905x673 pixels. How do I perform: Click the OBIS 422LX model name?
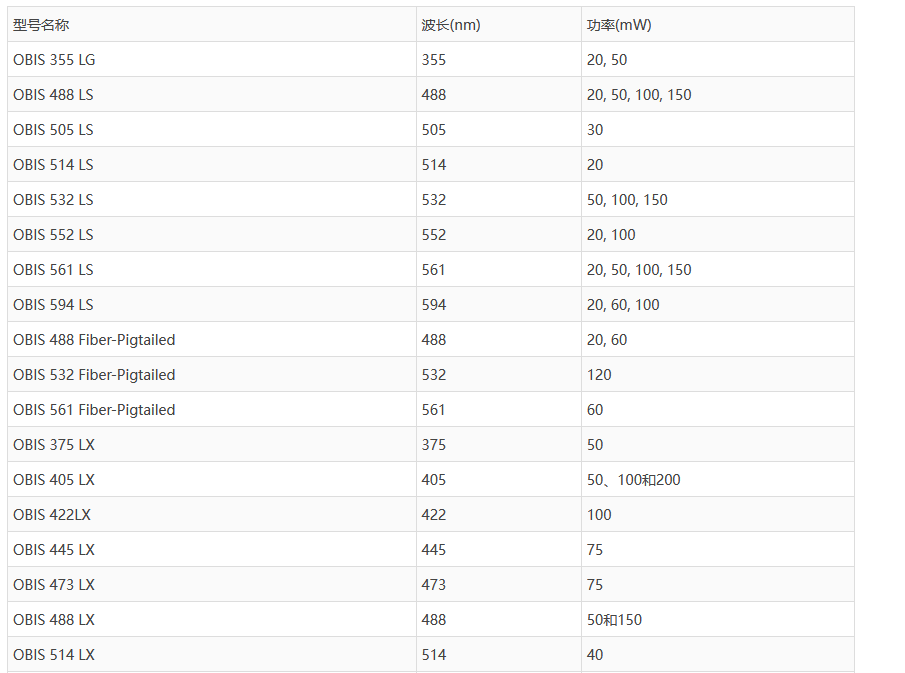click(x=52, y=515)
